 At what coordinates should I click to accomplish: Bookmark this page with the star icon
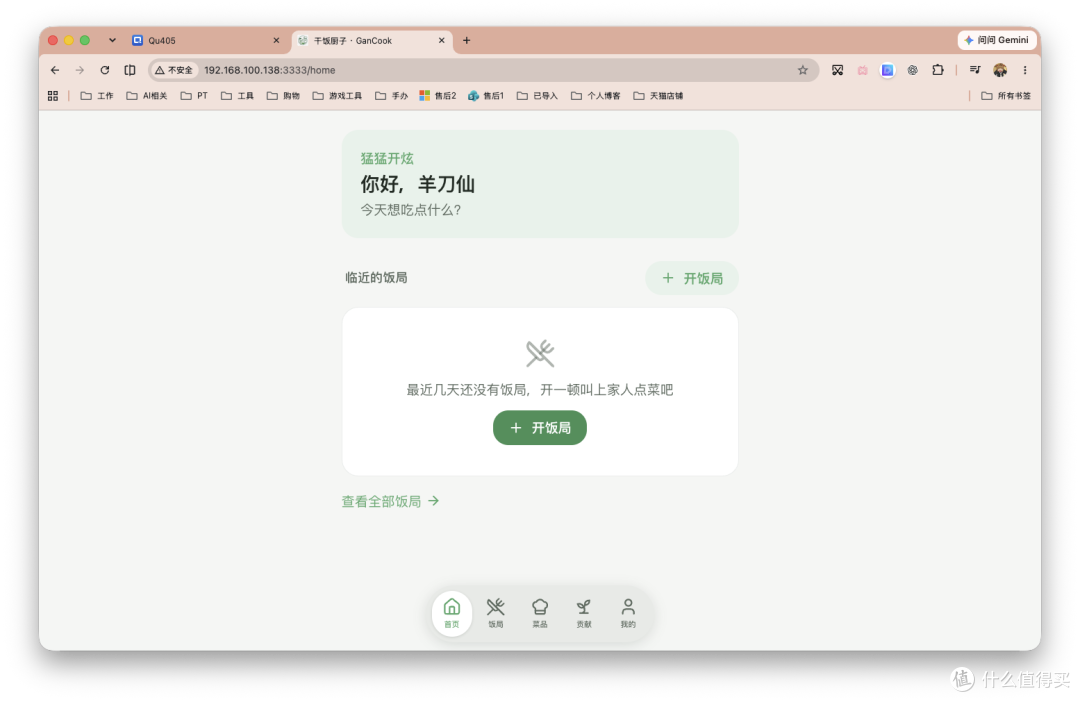tap(802, 70)
